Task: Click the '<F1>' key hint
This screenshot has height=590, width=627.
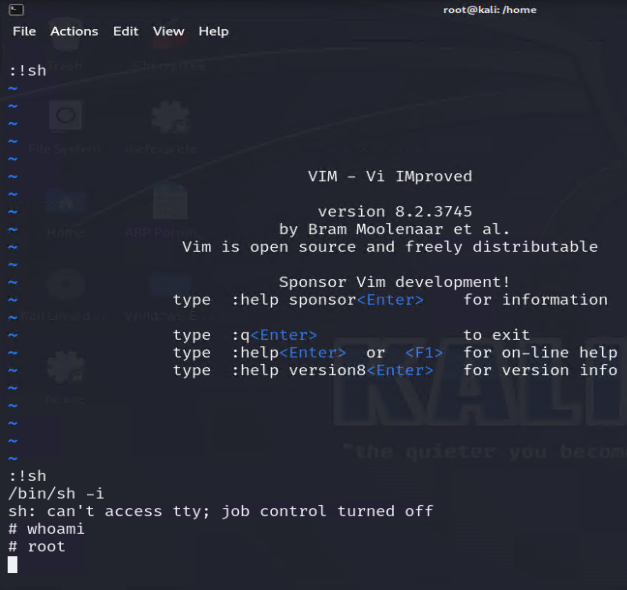Action: click(424, 352)
